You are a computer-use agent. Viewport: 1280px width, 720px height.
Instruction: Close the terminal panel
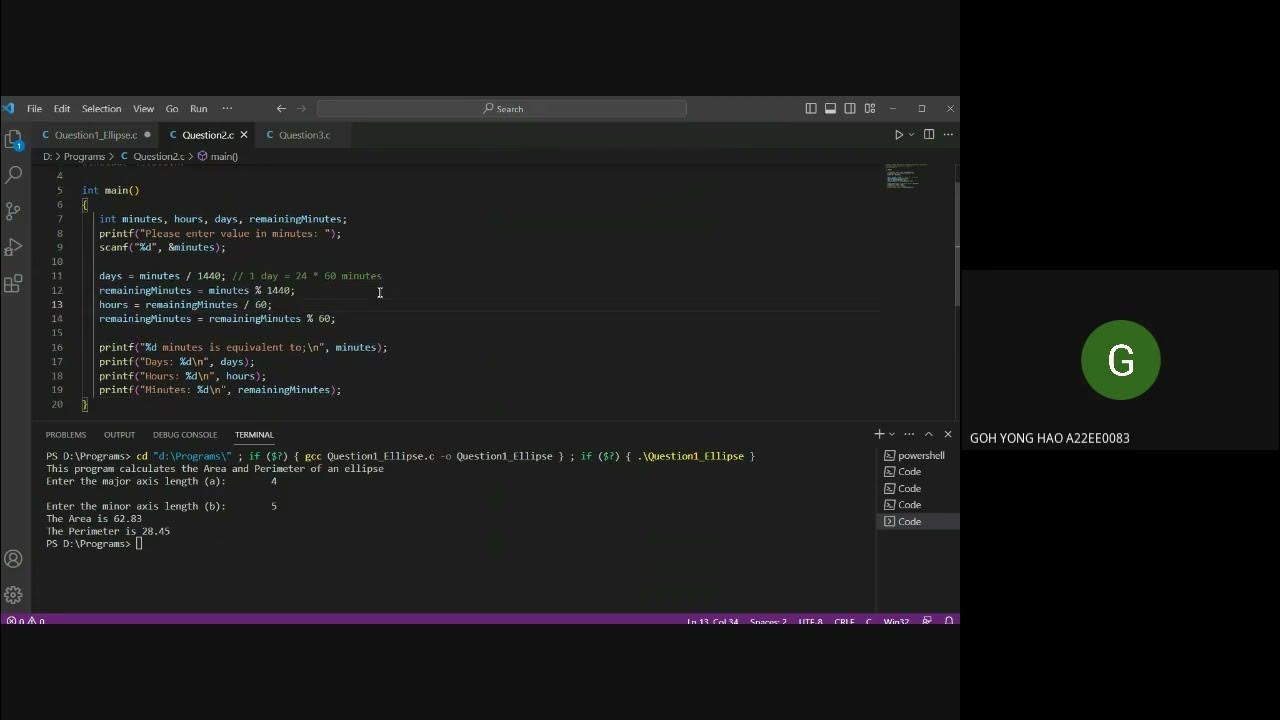point(948,434)
